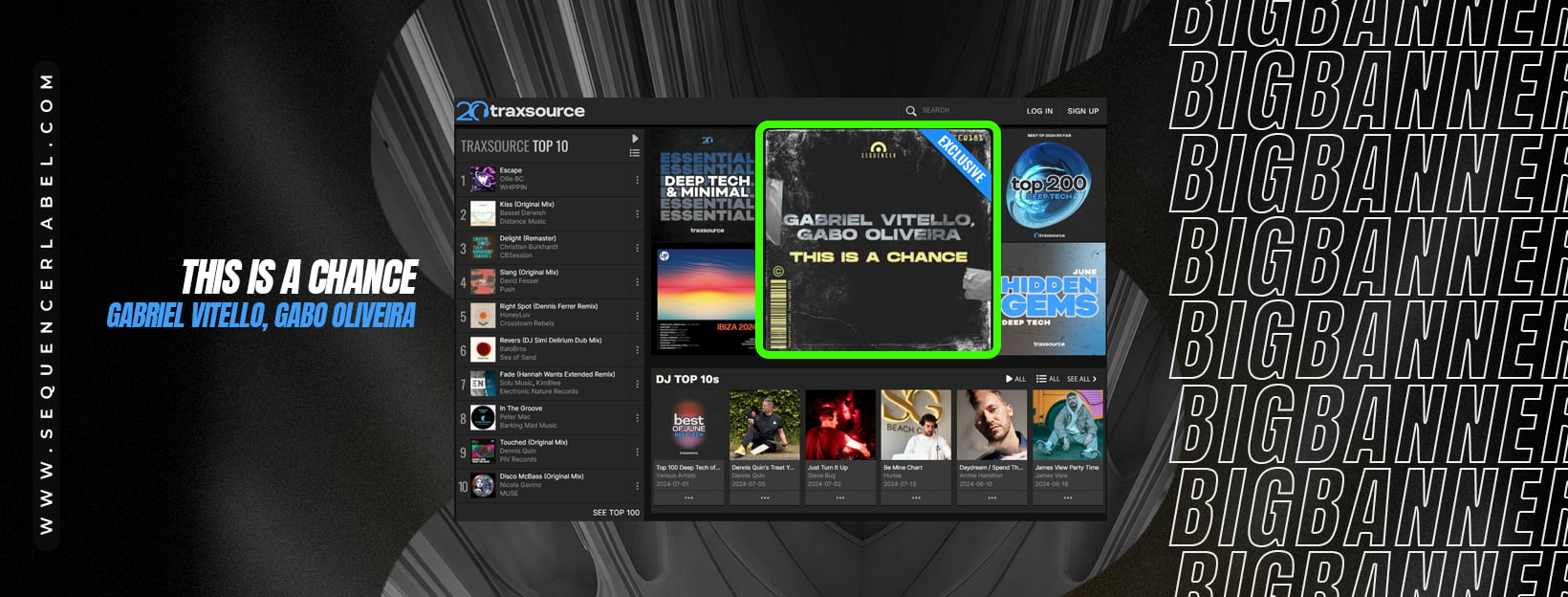Screen dimensions: 1568x597
Task: Open SEE ALL in DJ Top 10s
Action: 1081,379
